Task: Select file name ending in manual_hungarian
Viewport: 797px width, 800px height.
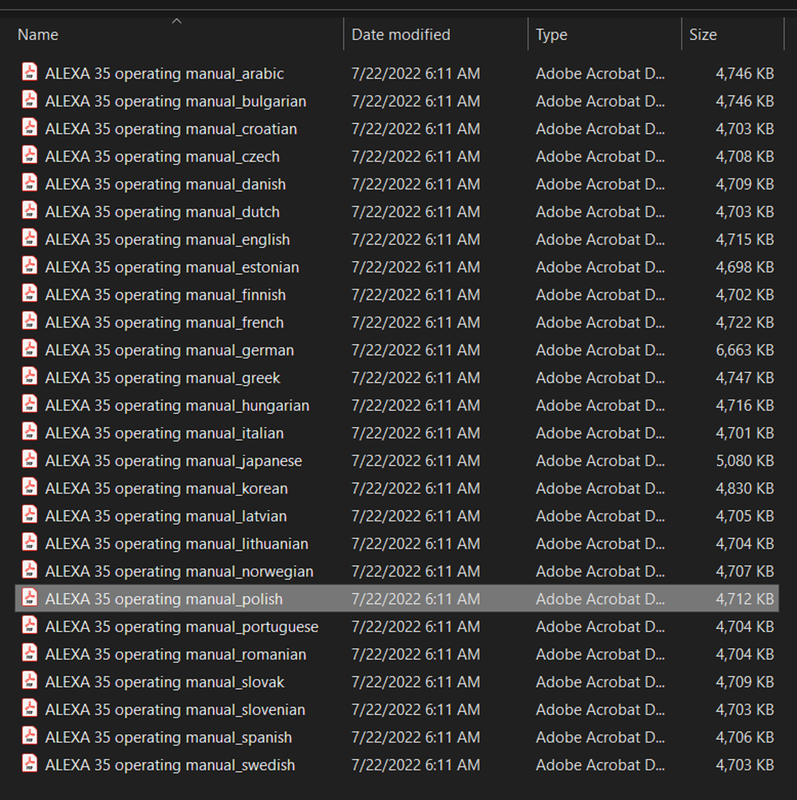Action: point(177,405)
